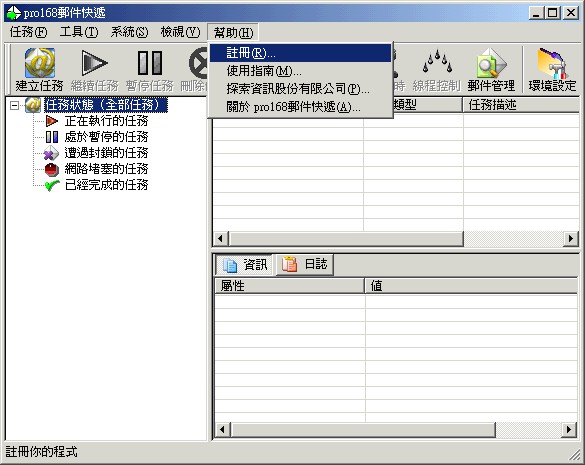Collapse the 任務狀態 tree root node

coord(14,106)
